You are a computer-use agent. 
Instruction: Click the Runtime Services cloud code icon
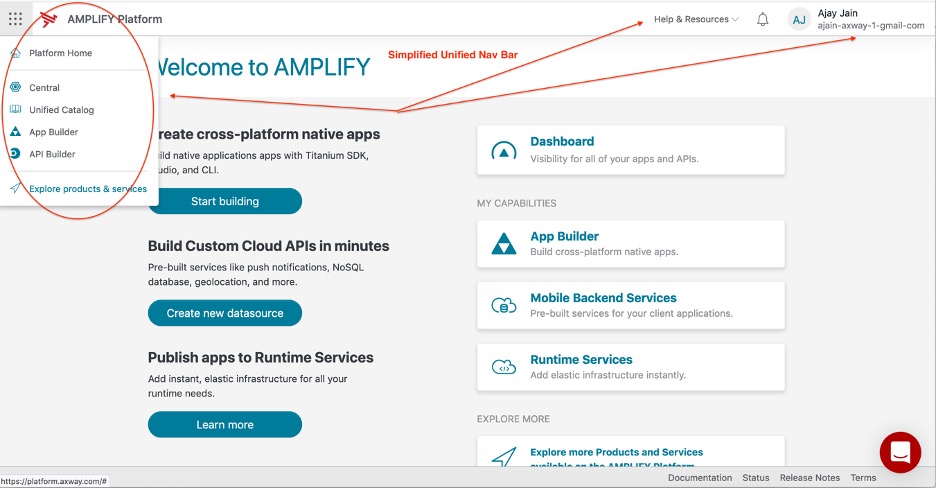point(504,367)
